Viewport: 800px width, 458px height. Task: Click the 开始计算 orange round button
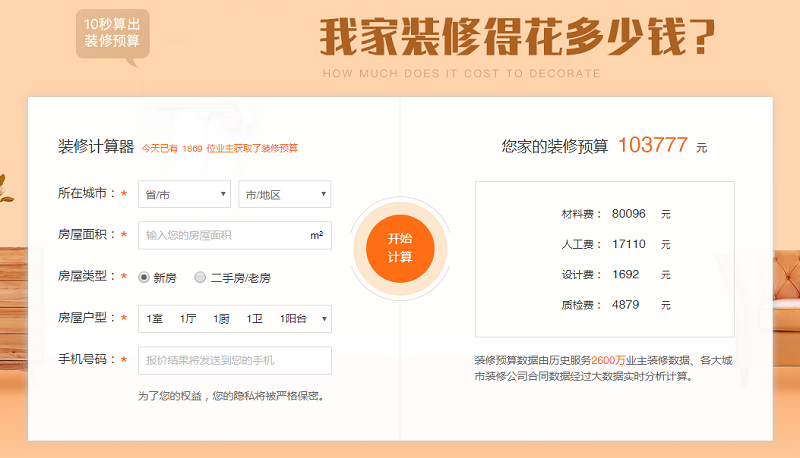tap(400, 248)
